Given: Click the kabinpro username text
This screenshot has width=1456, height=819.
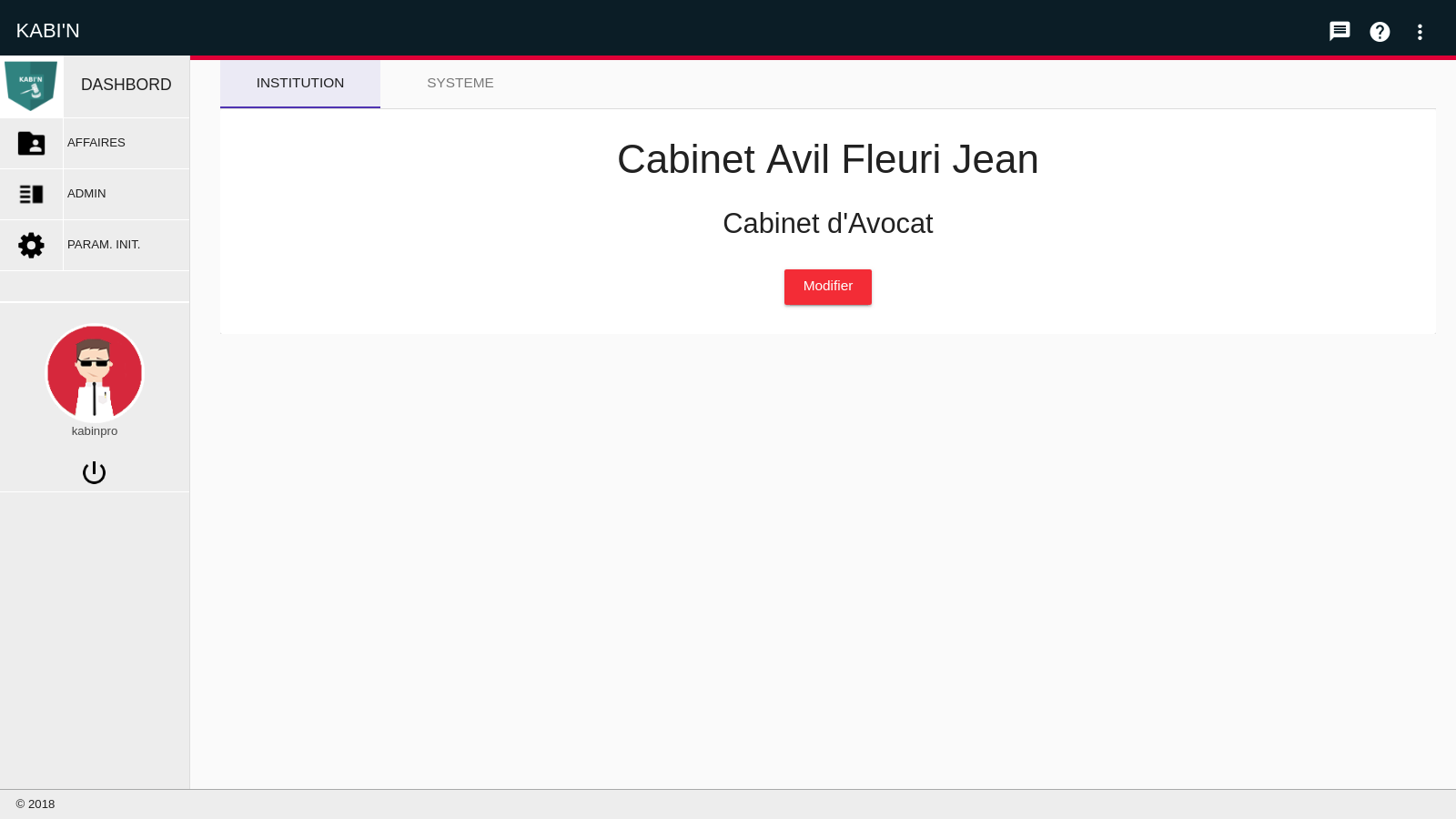Looking at the screenshot, I should [95, 431].
